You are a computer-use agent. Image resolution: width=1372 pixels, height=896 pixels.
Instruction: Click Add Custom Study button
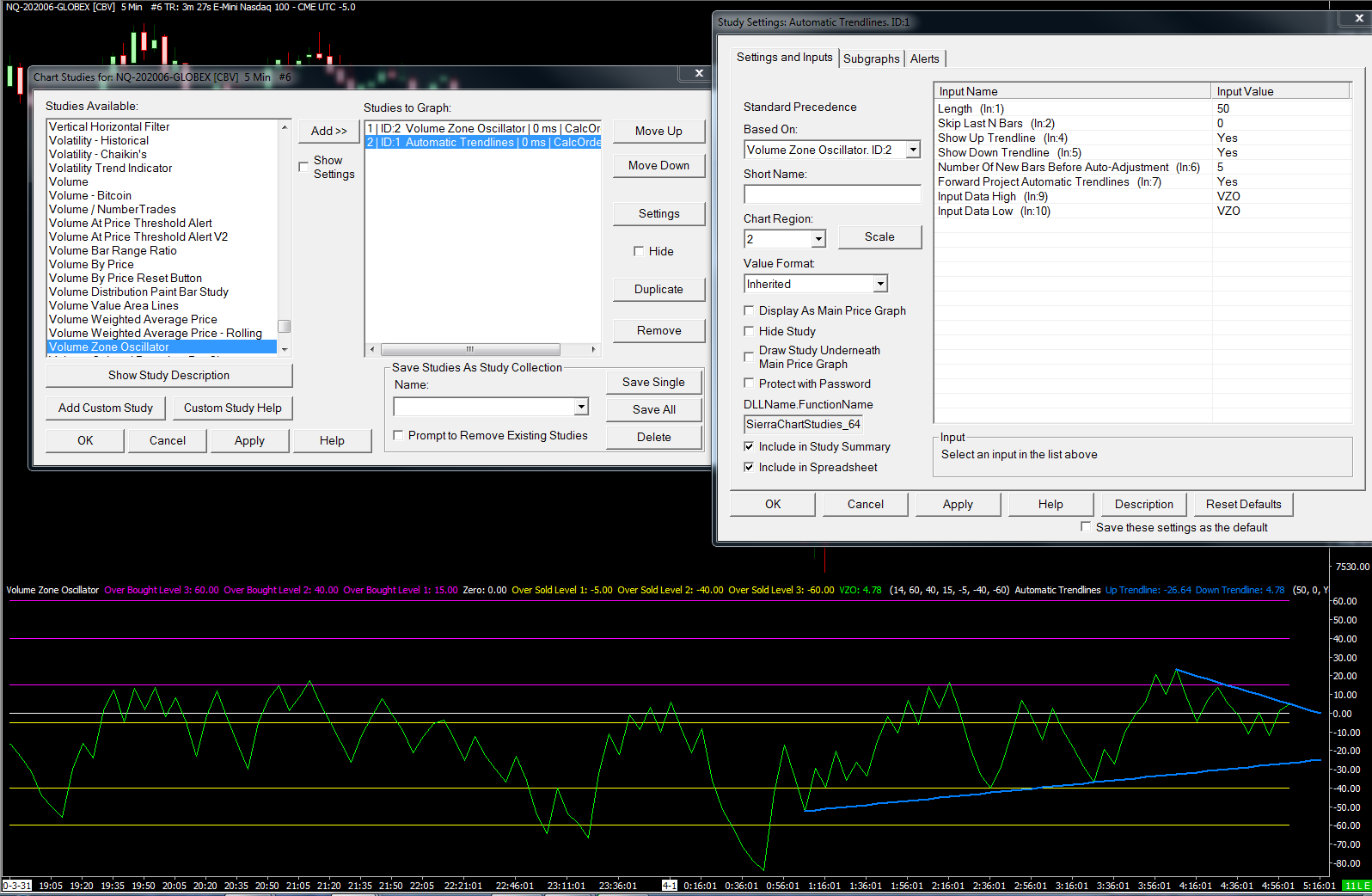(x=106, y=408)
